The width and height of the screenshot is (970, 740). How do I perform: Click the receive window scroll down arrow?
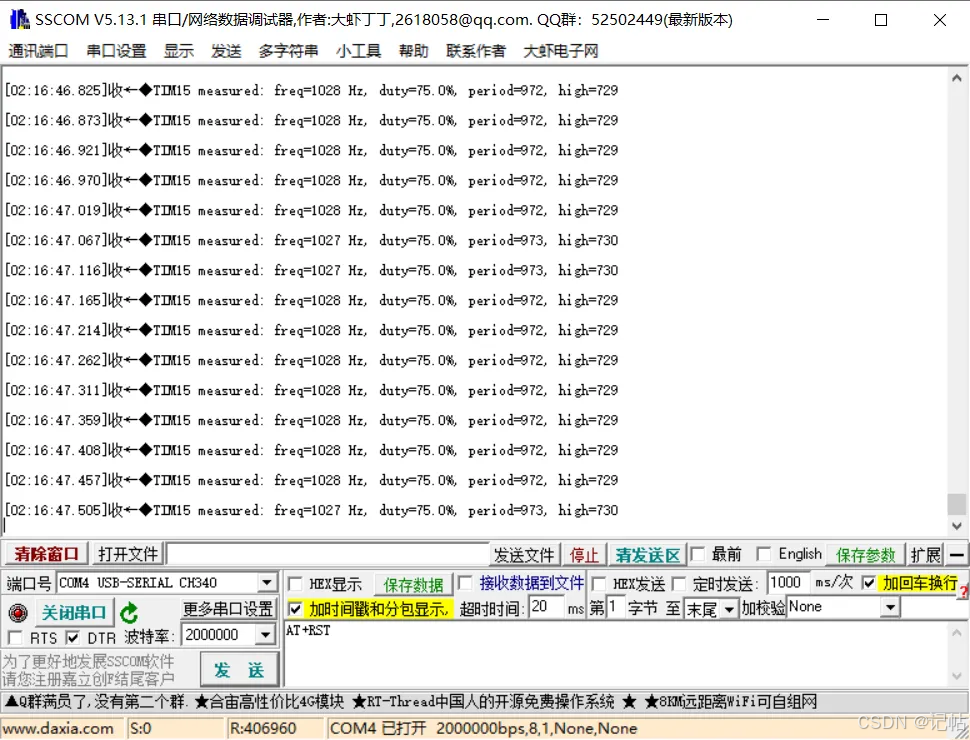(x=956, y=526)
